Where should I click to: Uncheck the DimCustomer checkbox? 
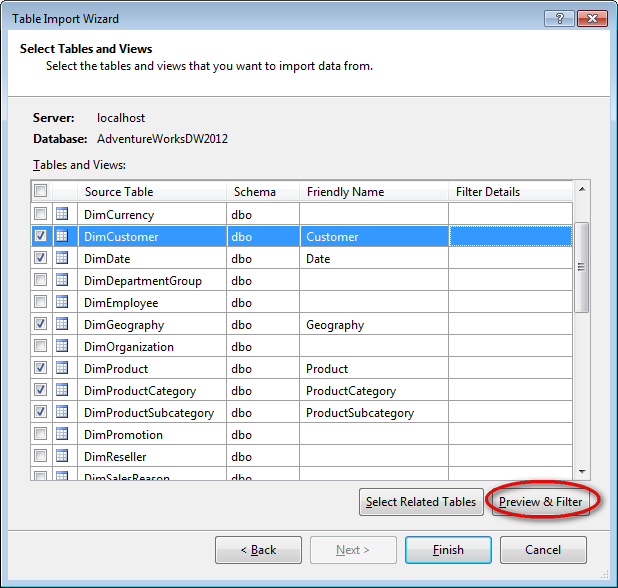41,236
